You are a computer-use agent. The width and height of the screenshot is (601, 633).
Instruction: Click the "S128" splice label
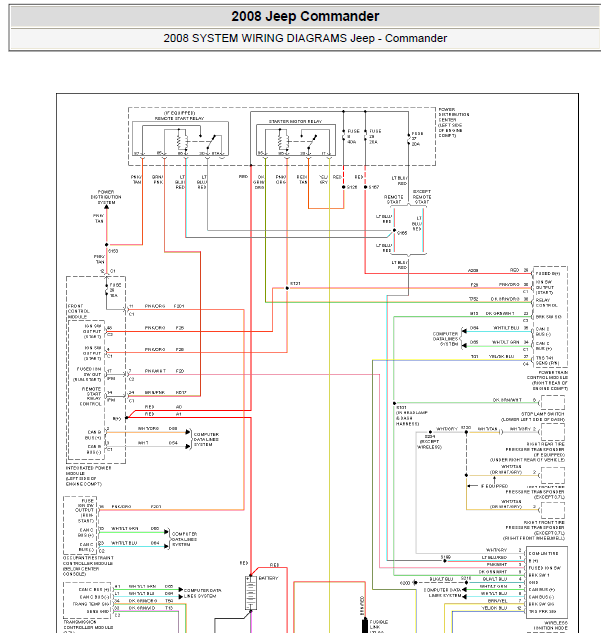click(x=352, y=187)
